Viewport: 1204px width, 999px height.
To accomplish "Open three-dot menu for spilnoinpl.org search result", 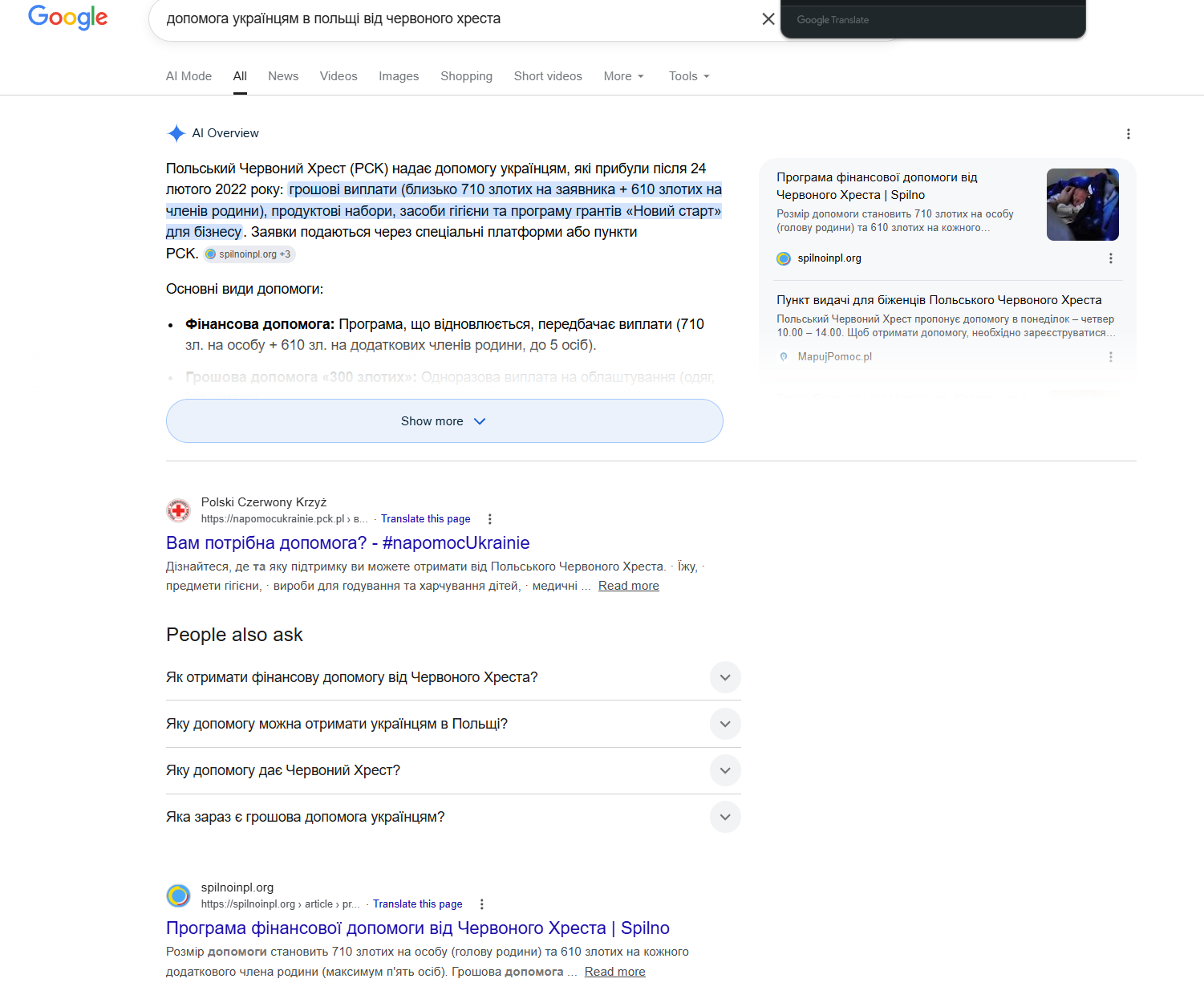I will click(481, 904).
